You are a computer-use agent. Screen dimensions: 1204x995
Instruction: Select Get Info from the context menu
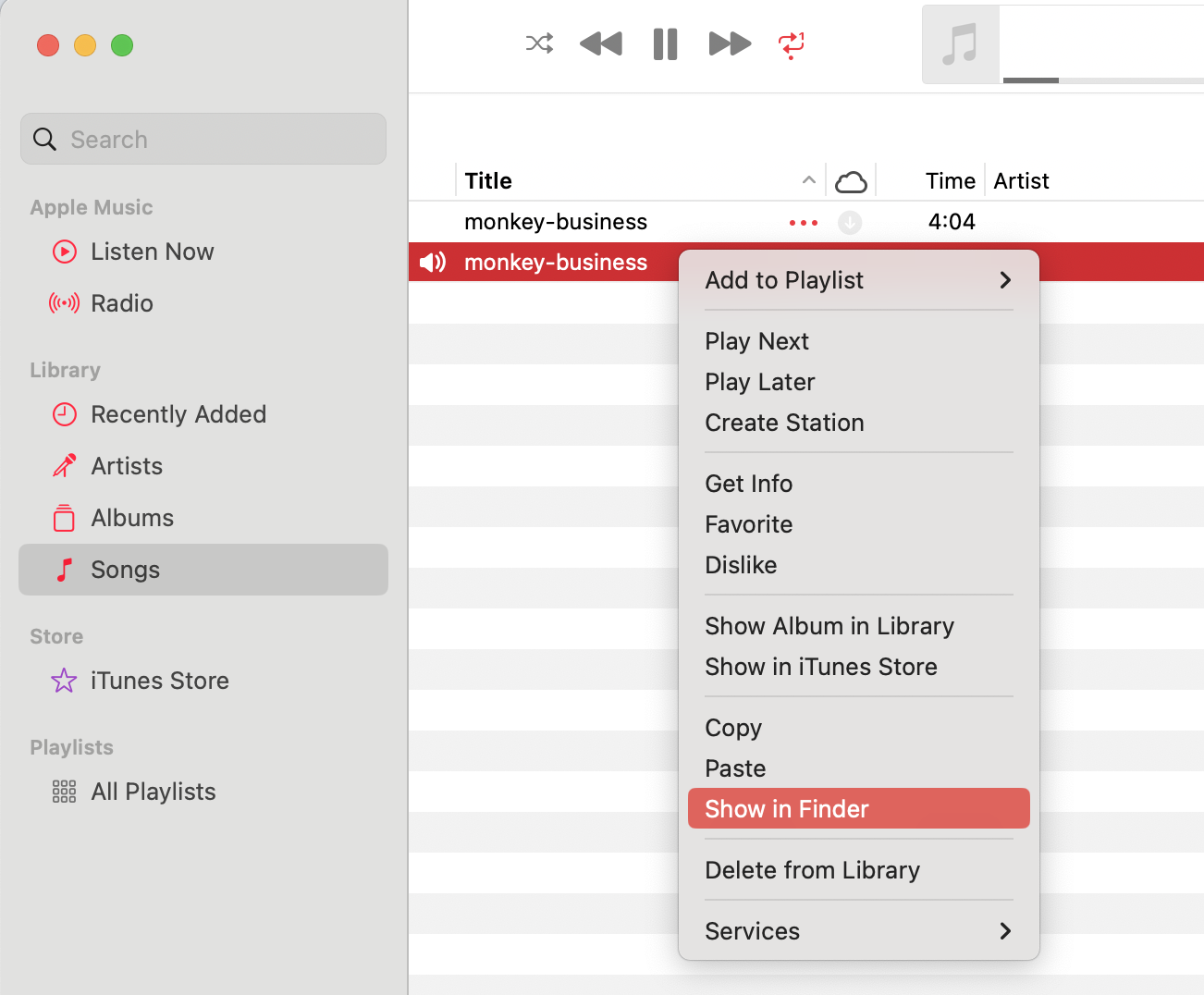point(748,483)
